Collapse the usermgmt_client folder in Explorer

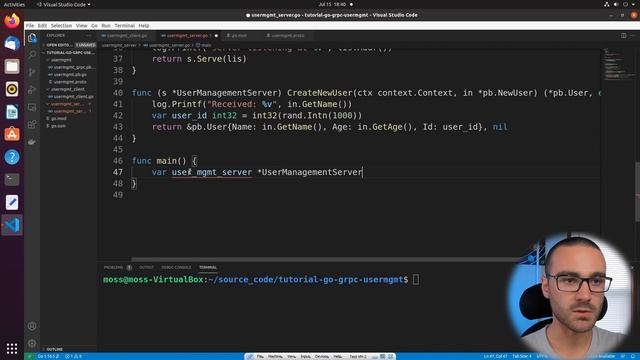click(68, 89)
